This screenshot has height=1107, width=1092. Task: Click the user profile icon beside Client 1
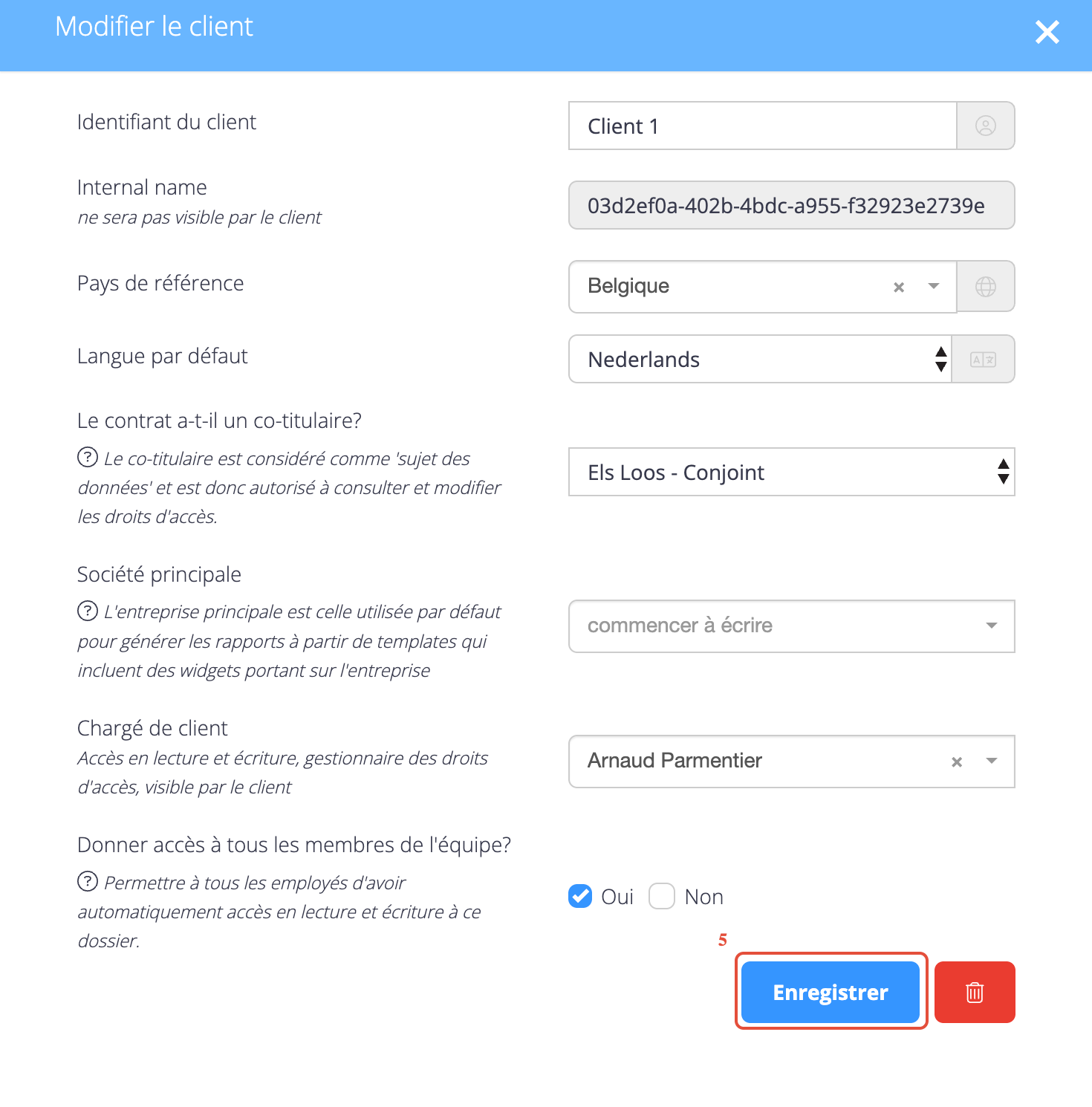tap(985, 126)
